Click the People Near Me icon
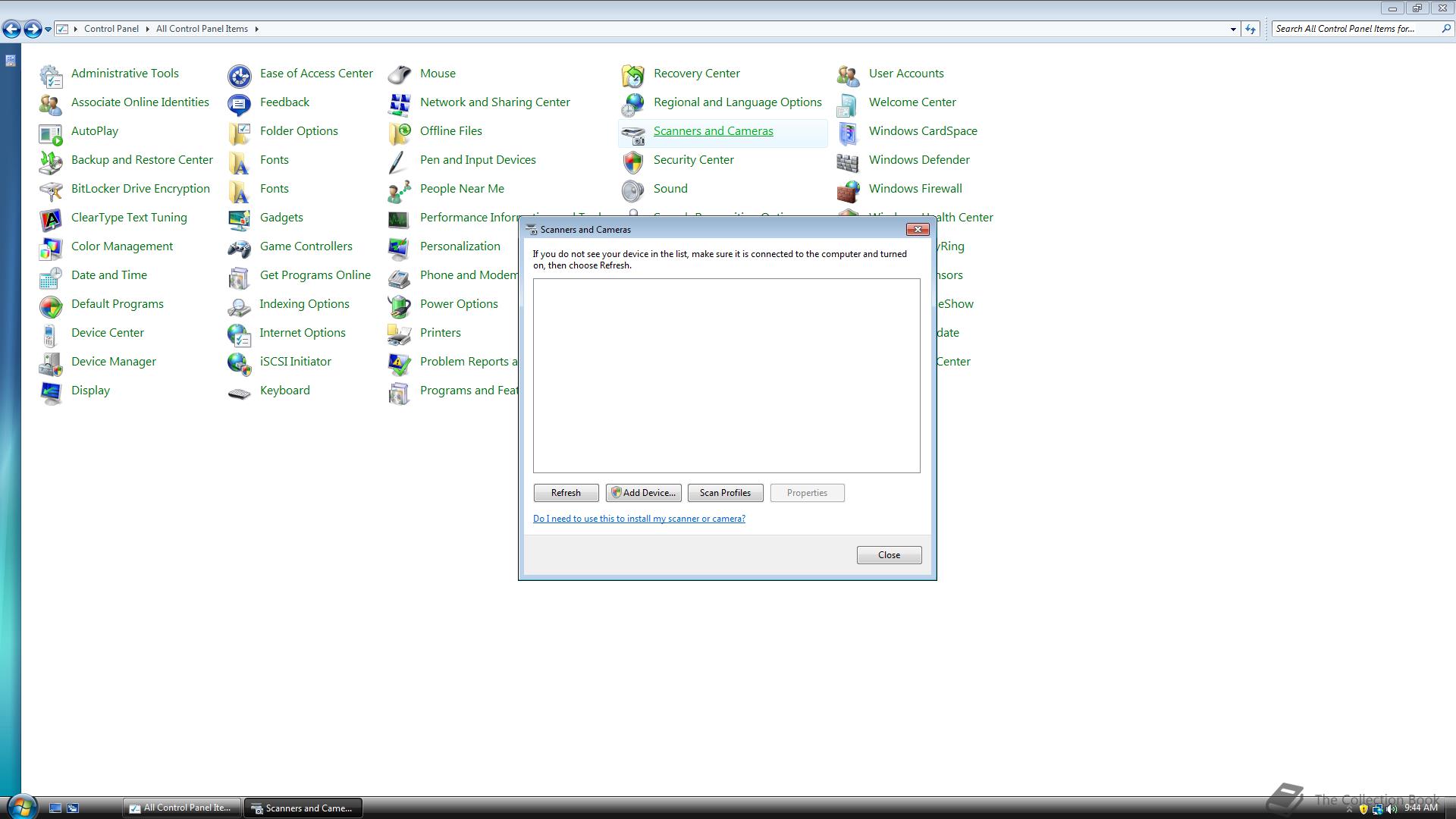 [400, 190]
